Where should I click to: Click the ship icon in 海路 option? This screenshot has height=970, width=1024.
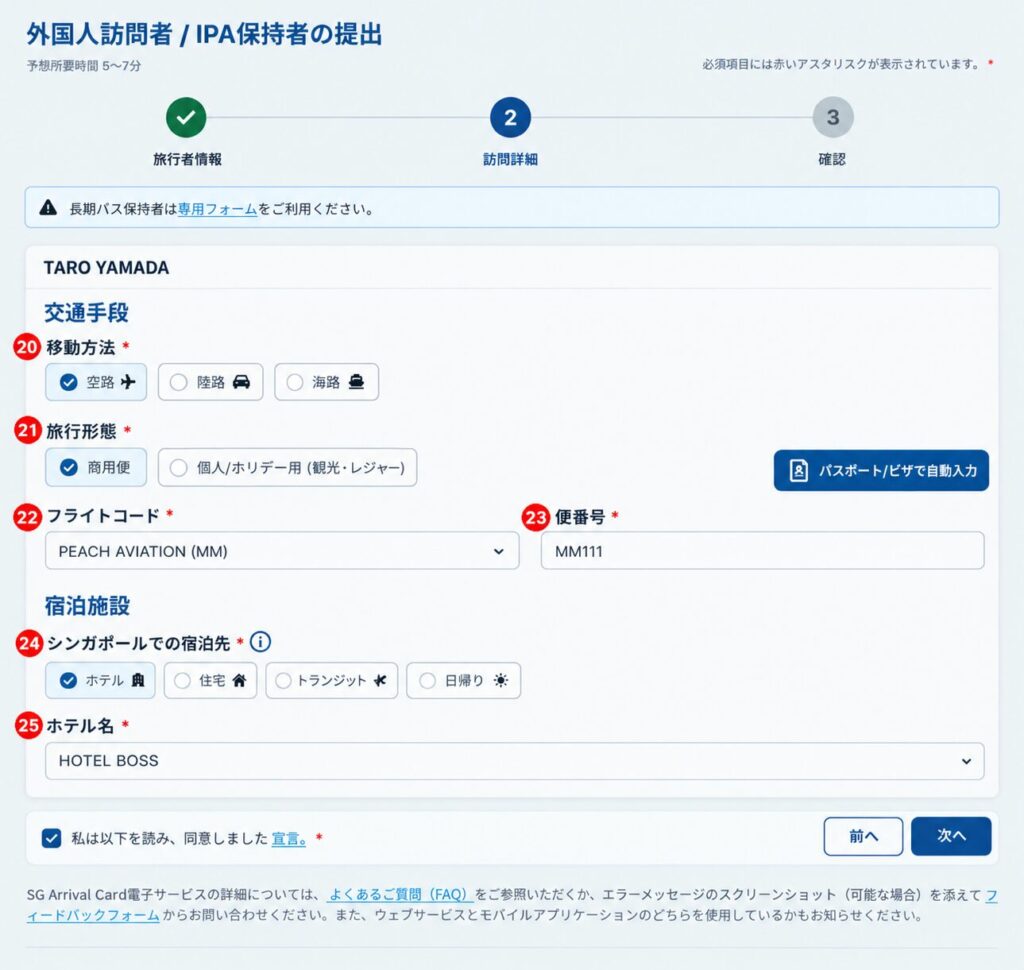click(356, 382)
